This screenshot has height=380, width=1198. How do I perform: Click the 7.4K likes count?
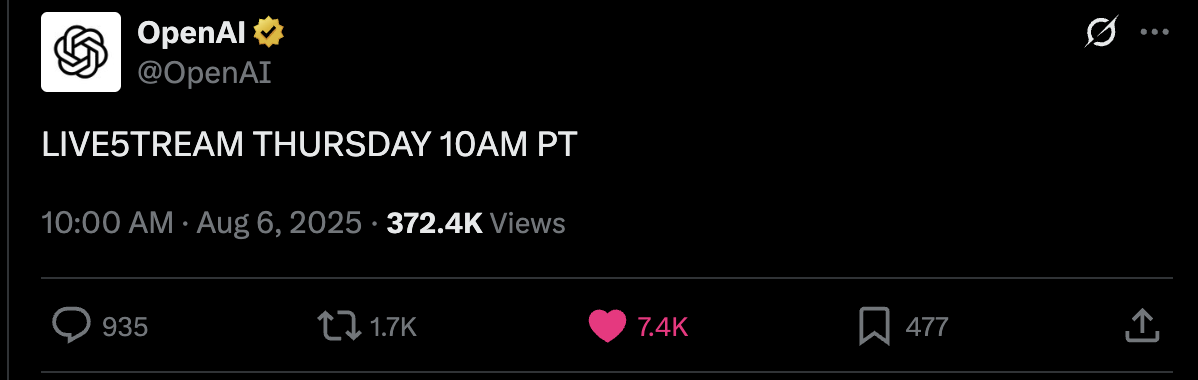click(x=662, y=327)
